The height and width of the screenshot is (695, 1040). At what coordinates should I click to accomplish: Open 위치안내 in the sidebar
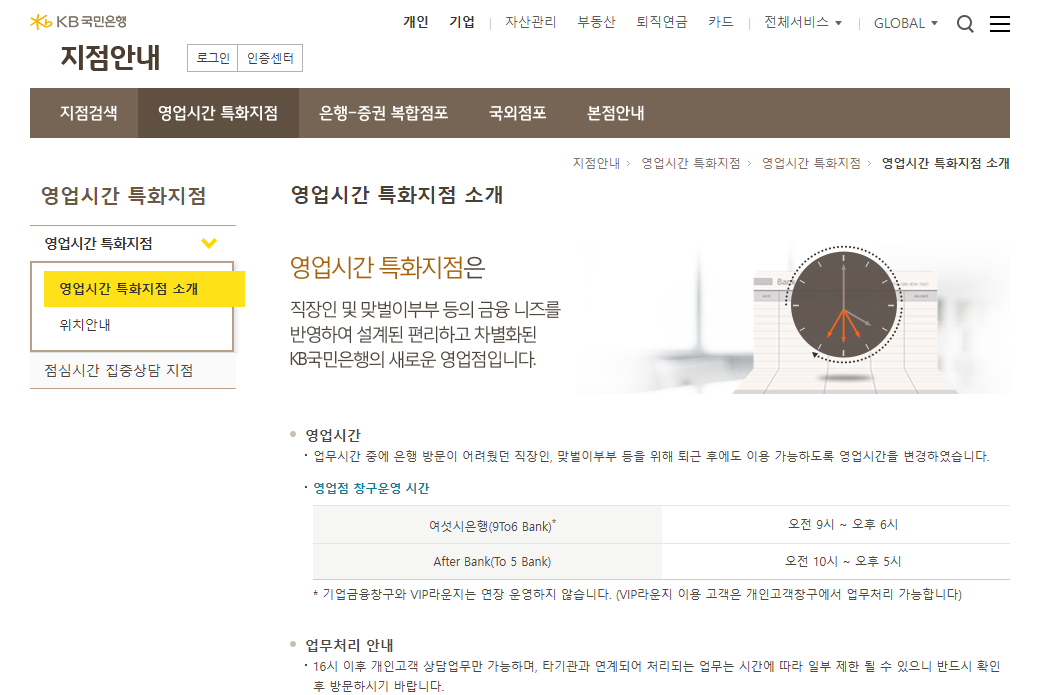click(x=85, y=325)
